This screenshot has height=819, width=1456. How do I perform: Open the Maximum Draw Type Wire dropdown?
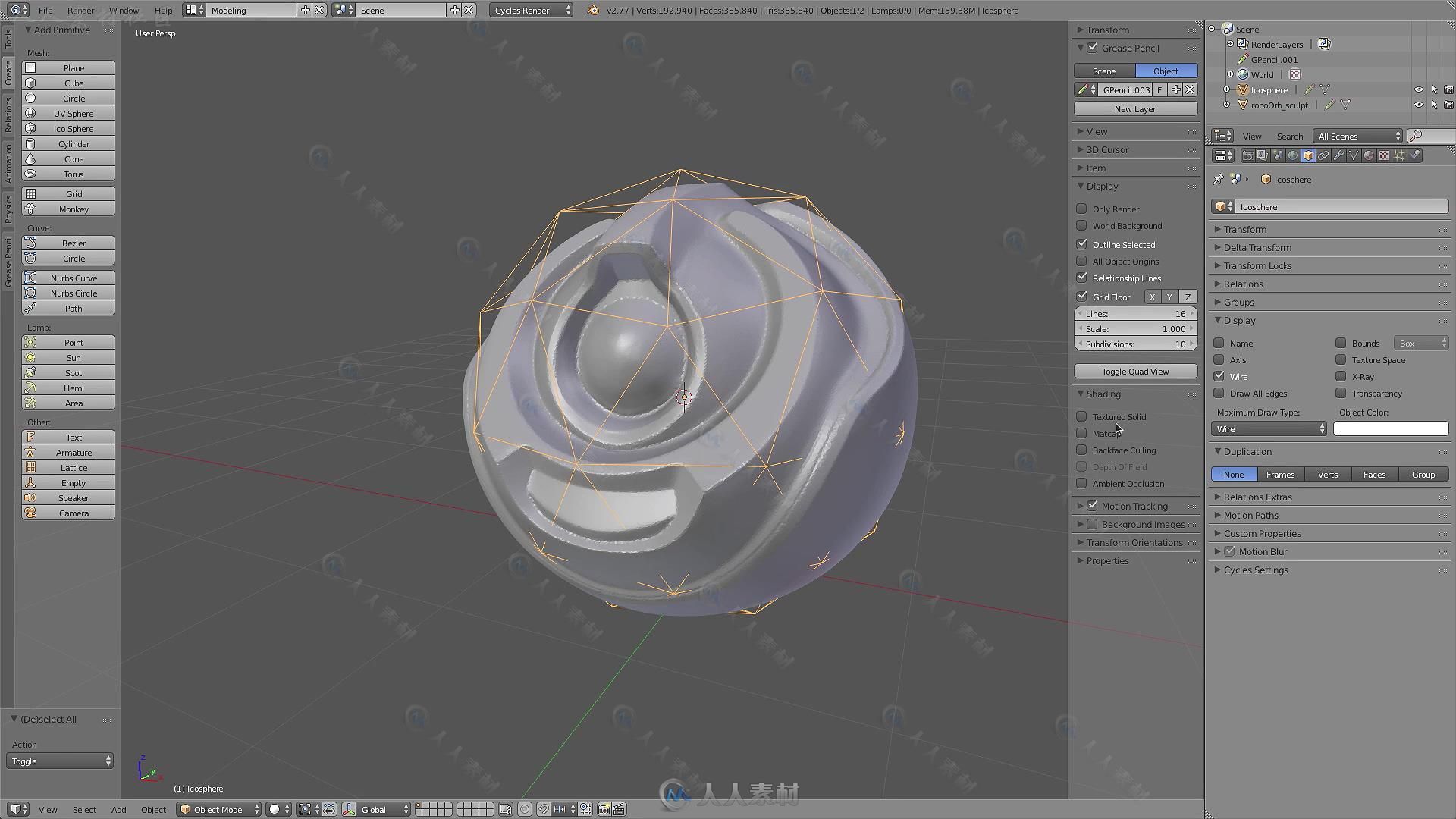(x=1269, y=429)
